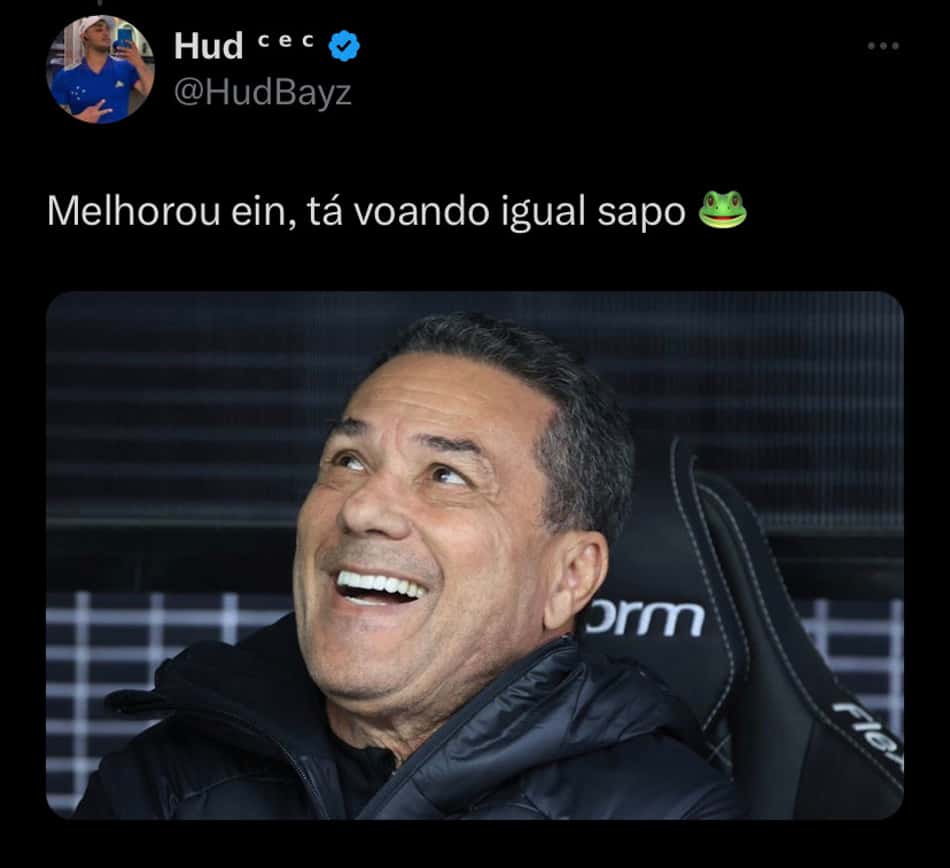Click the small 'cec' text after Hud
This screenshot has height=868, width=950.
click(x=285, y=41)
